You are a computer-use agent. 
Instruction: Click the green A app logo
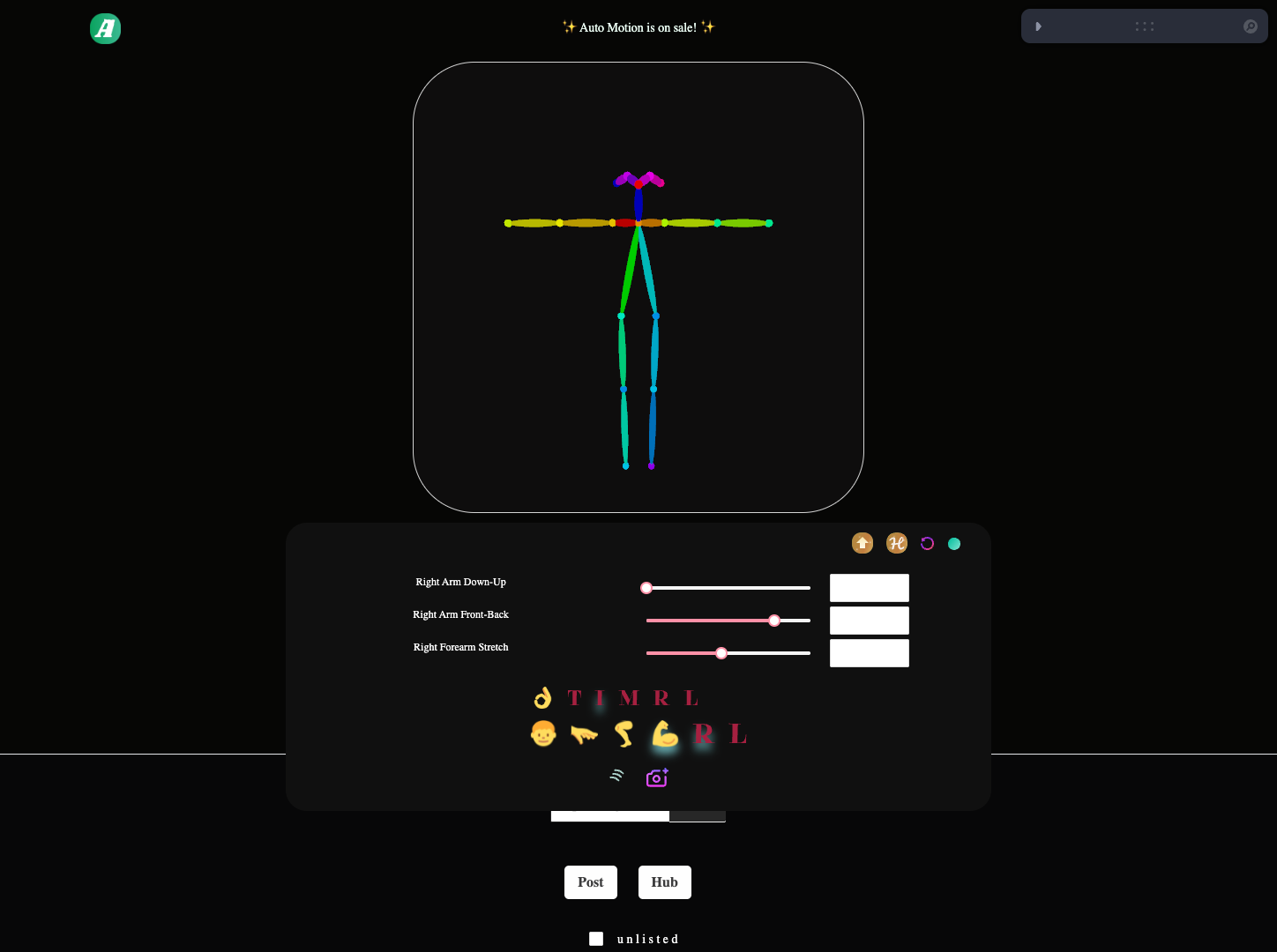coord(105,28)
